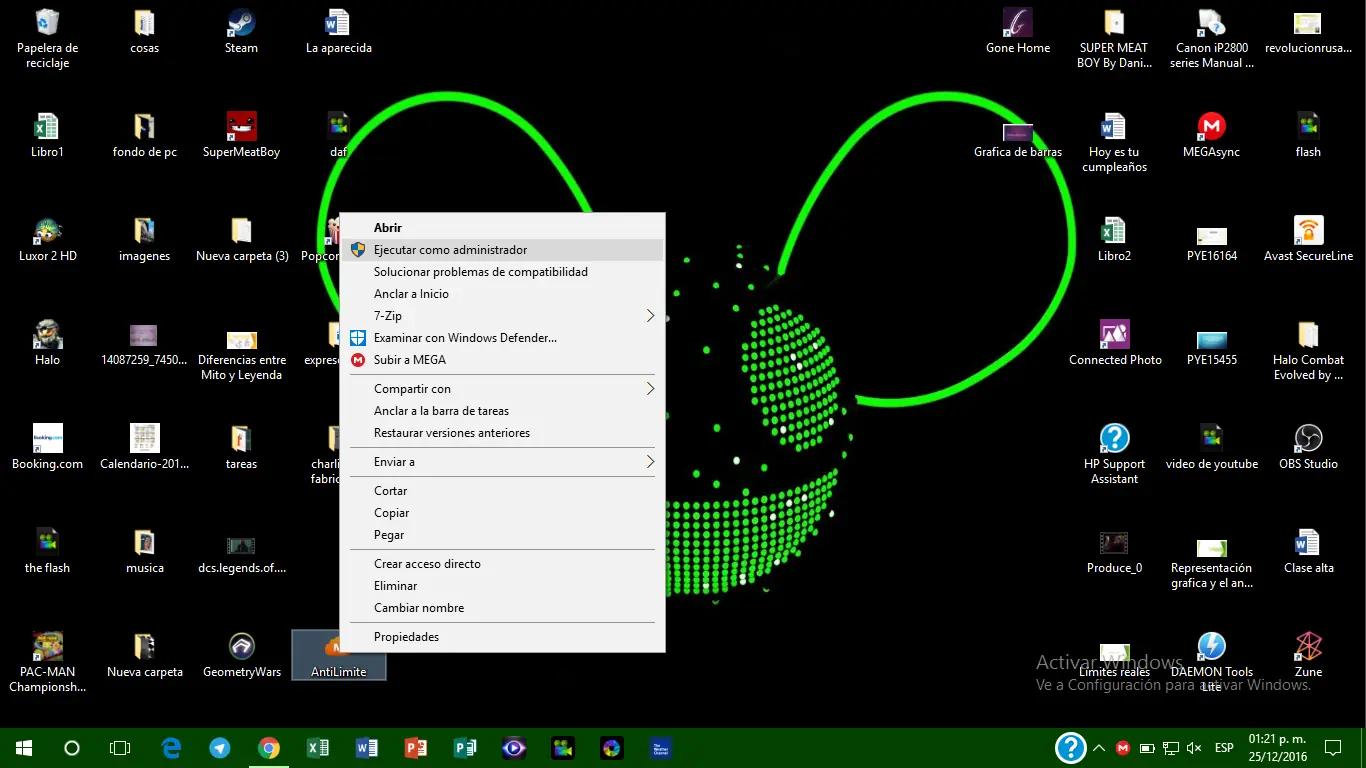Screen dimensions: 1366x768
Task: Open PowerPoint from the taskbar
Action: pos(416,748)
